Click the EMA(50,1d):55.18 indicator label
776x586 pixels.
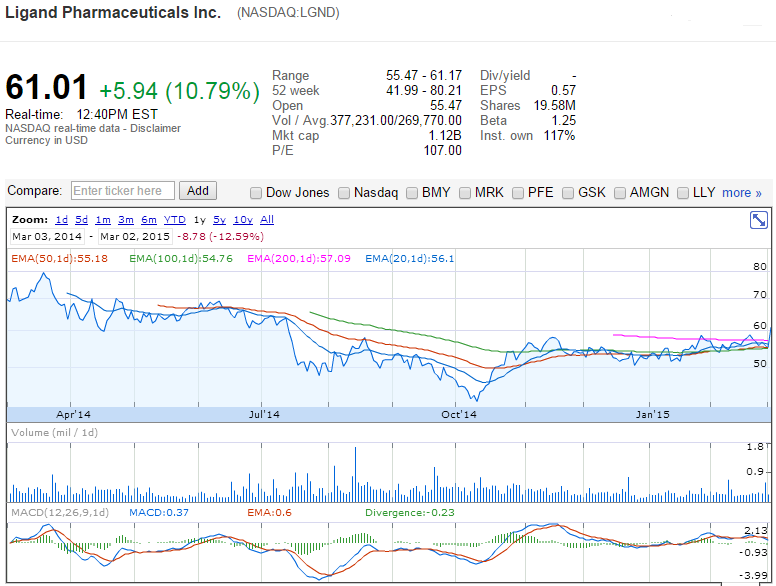[59, 258]
